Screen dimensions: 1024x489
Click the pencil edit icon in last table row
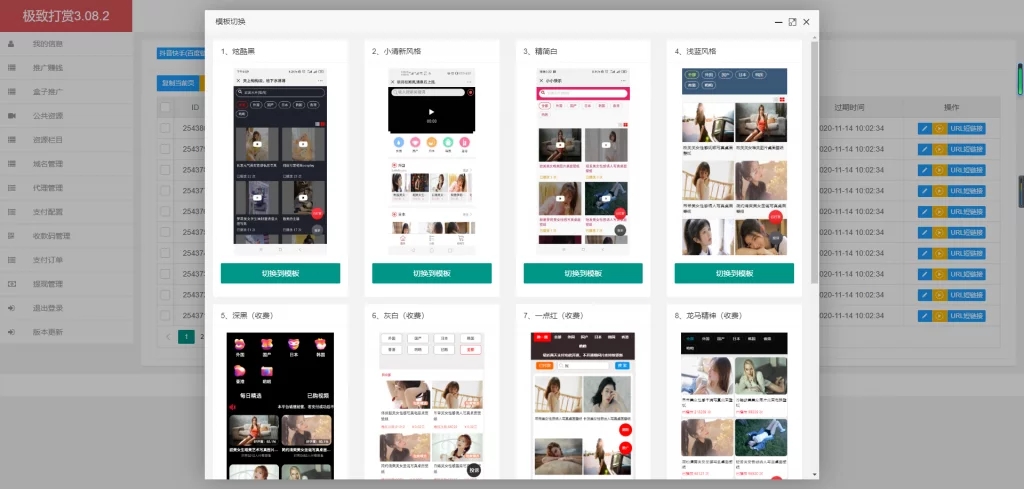924,316
